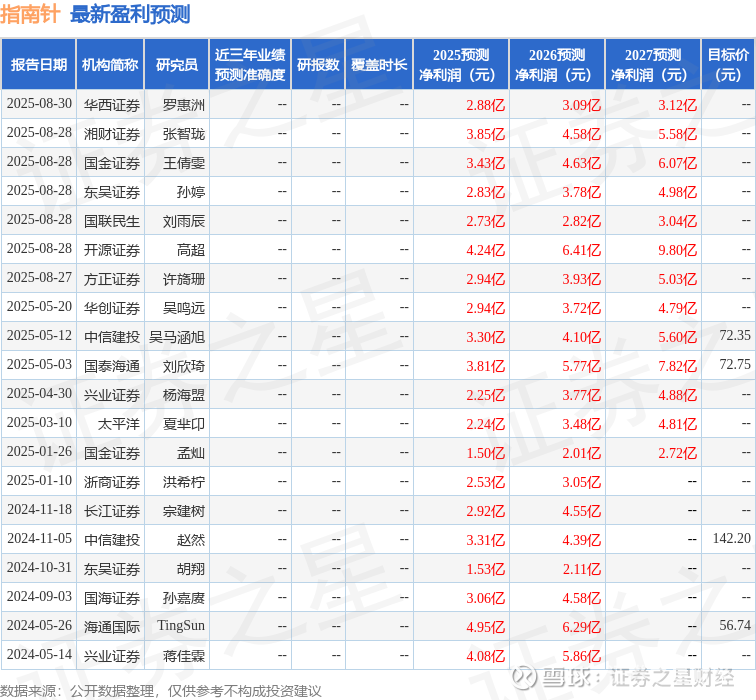Click 2.73亿 in the 国联民生 row
The height and width of the screenshot is (700, 756).
[x=486, y=221]
